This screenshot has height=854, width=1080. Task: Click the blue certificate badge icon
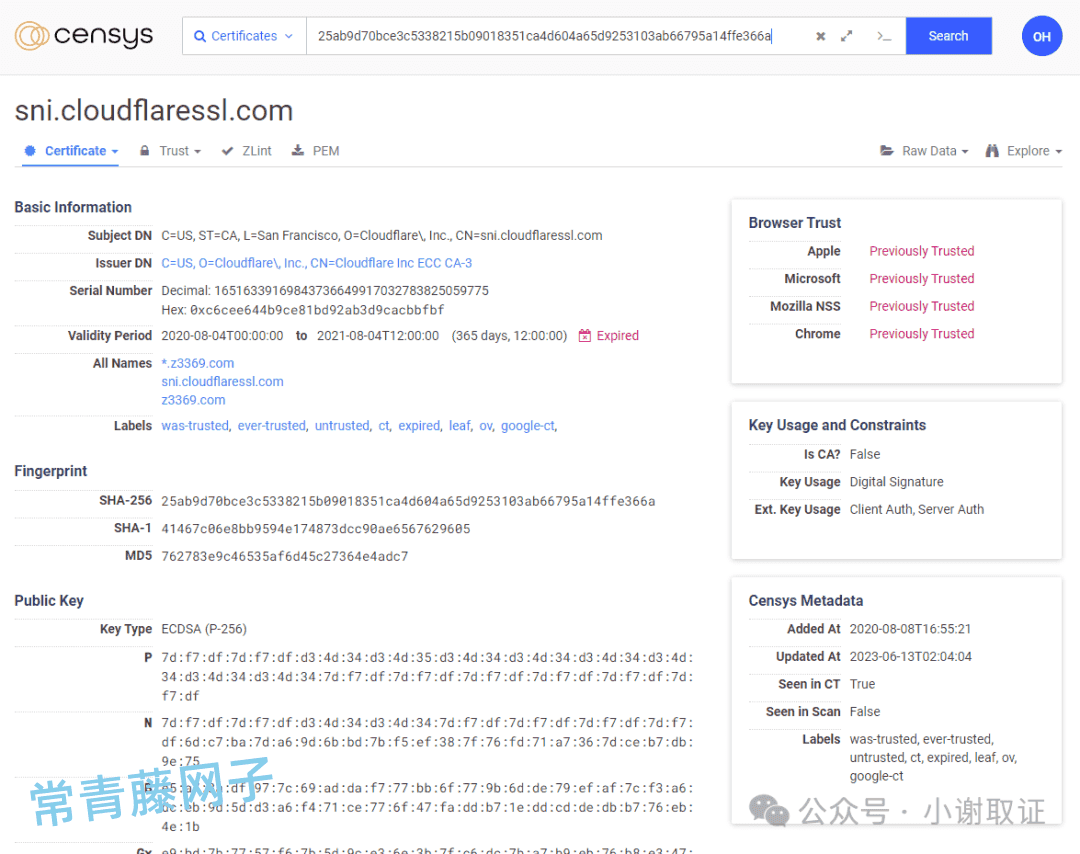pyautogui.click(x=30, y=150)
